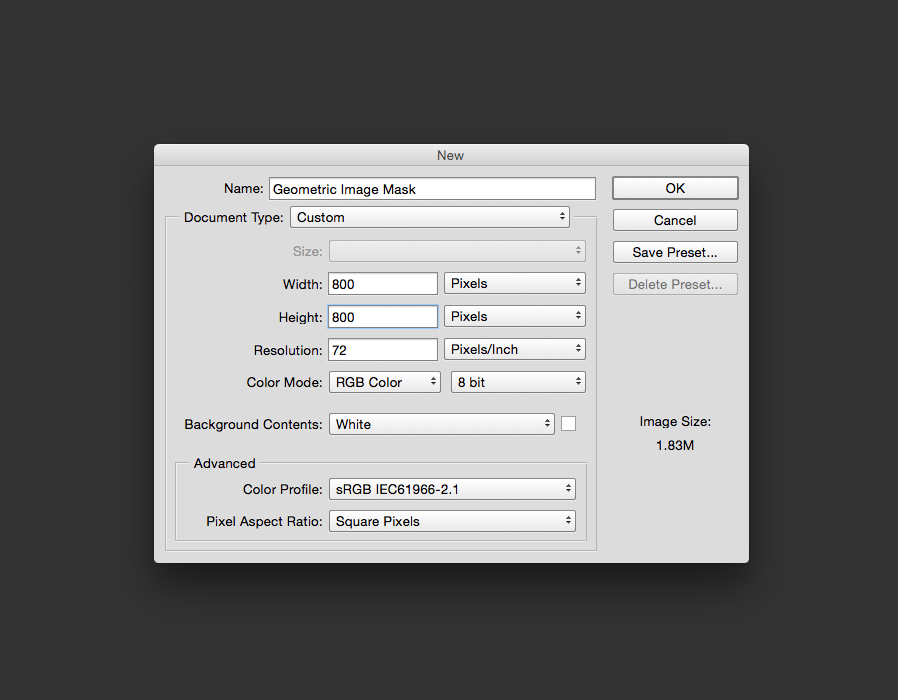Open the Height units dropdown
Viewport: 898px width, 700px height.
515,316
